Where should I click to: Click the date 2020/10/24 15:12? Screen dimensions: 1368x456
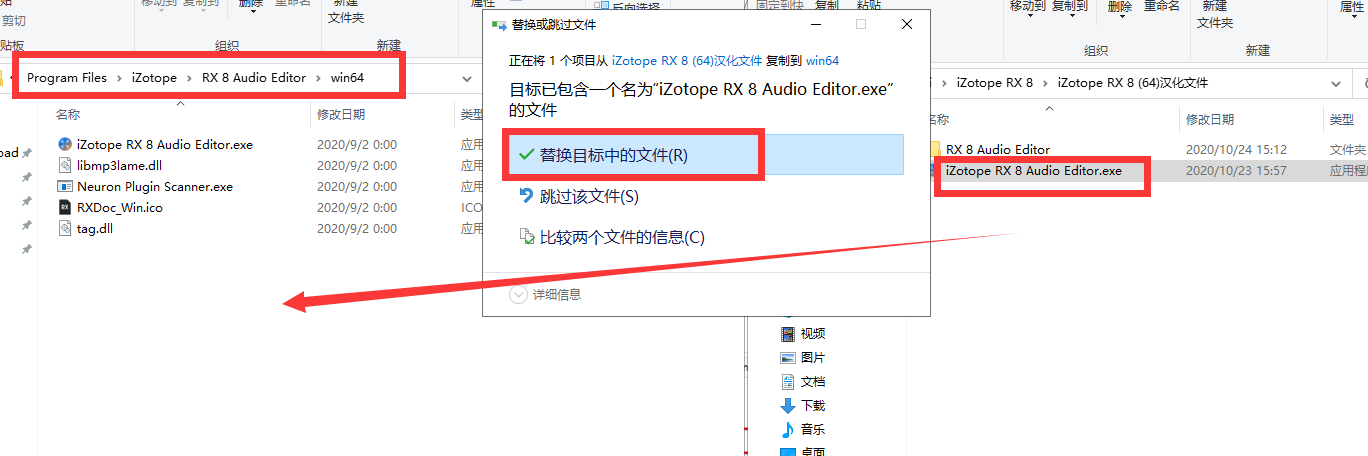(x=1236, y=149)
